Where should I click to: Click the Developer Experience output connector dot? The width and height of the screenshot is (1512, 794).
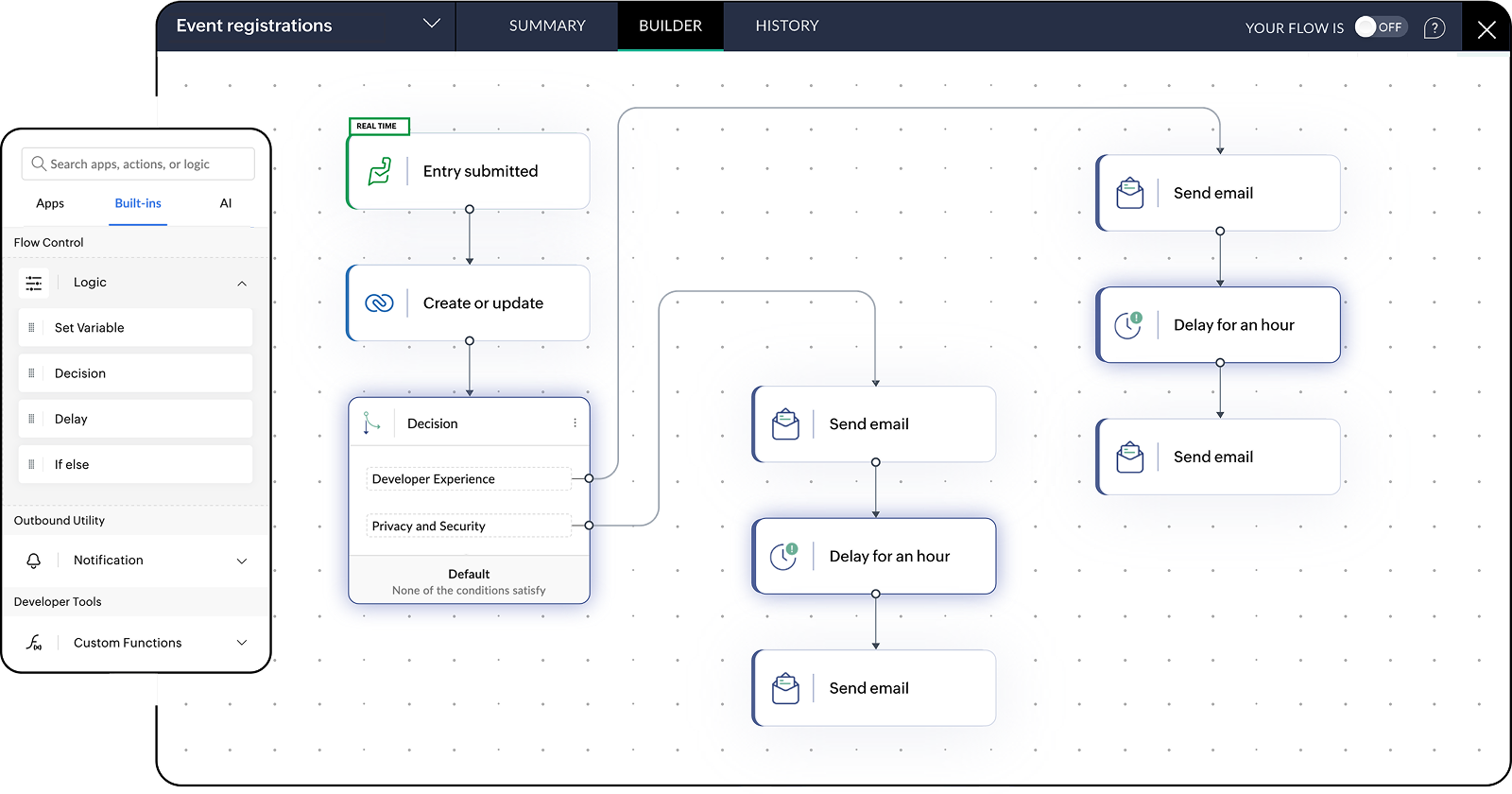point(589,478)
